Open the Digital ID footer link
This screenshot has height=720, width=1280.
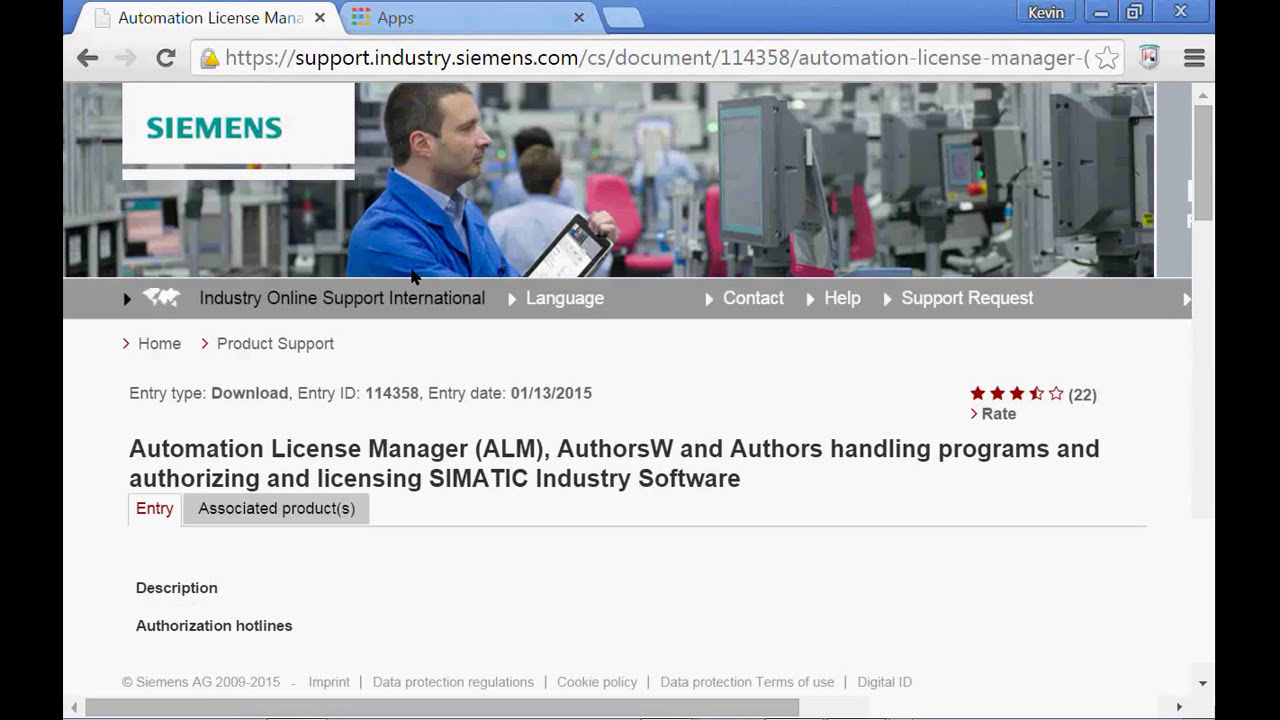pyautogui.click(x=885, y=682)
